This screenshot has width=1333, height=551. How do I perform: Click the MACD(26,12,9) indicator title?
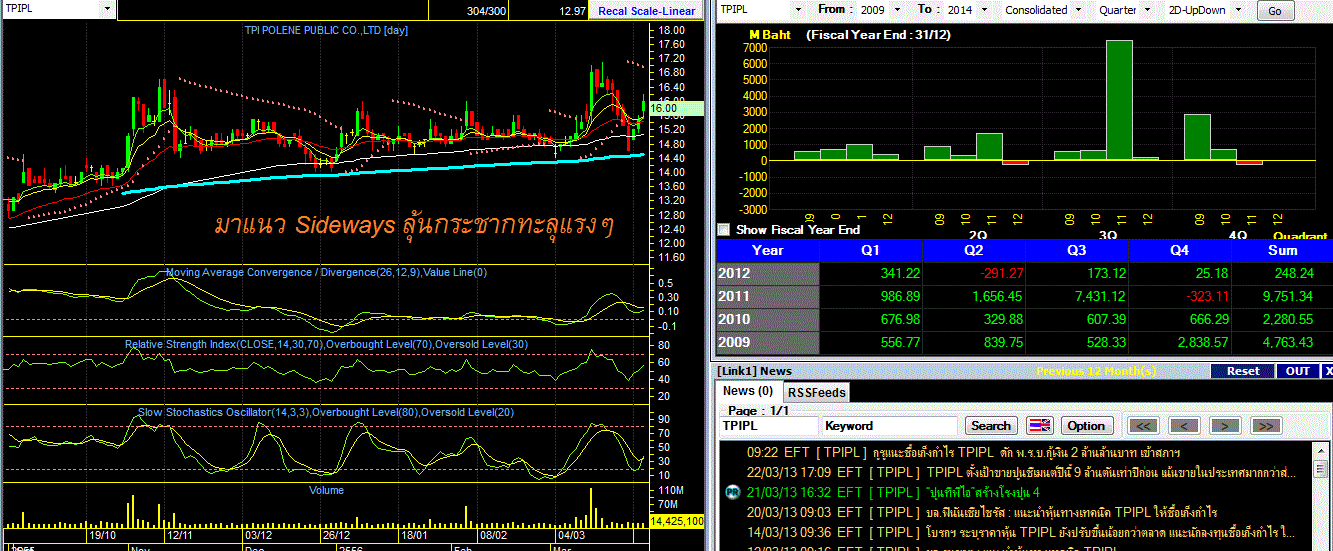(x=326, y=272)
